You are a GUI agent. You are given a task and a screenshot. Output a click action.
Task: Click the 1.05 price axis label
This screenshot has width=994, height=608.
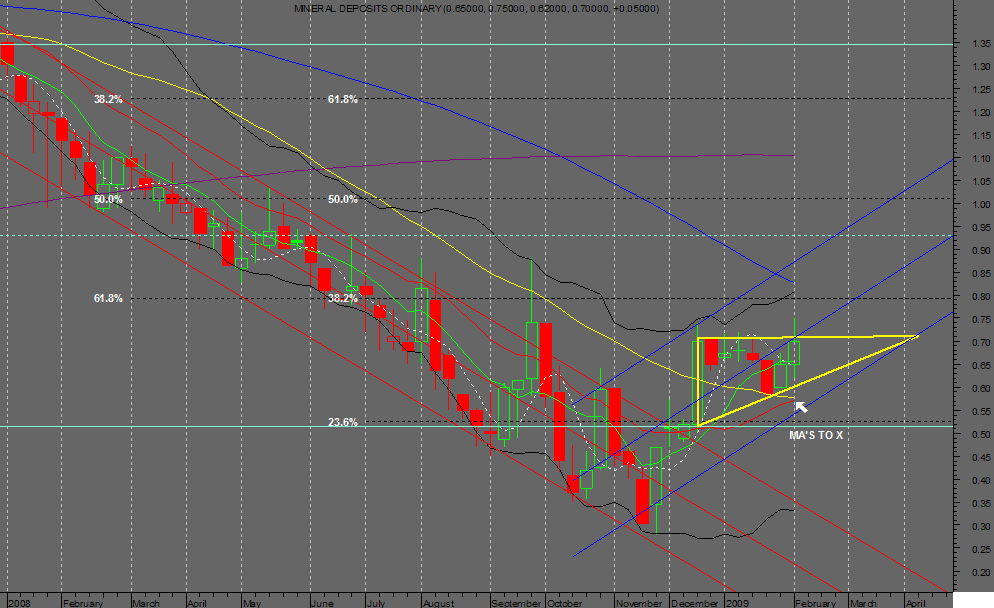tap(981, 181)
